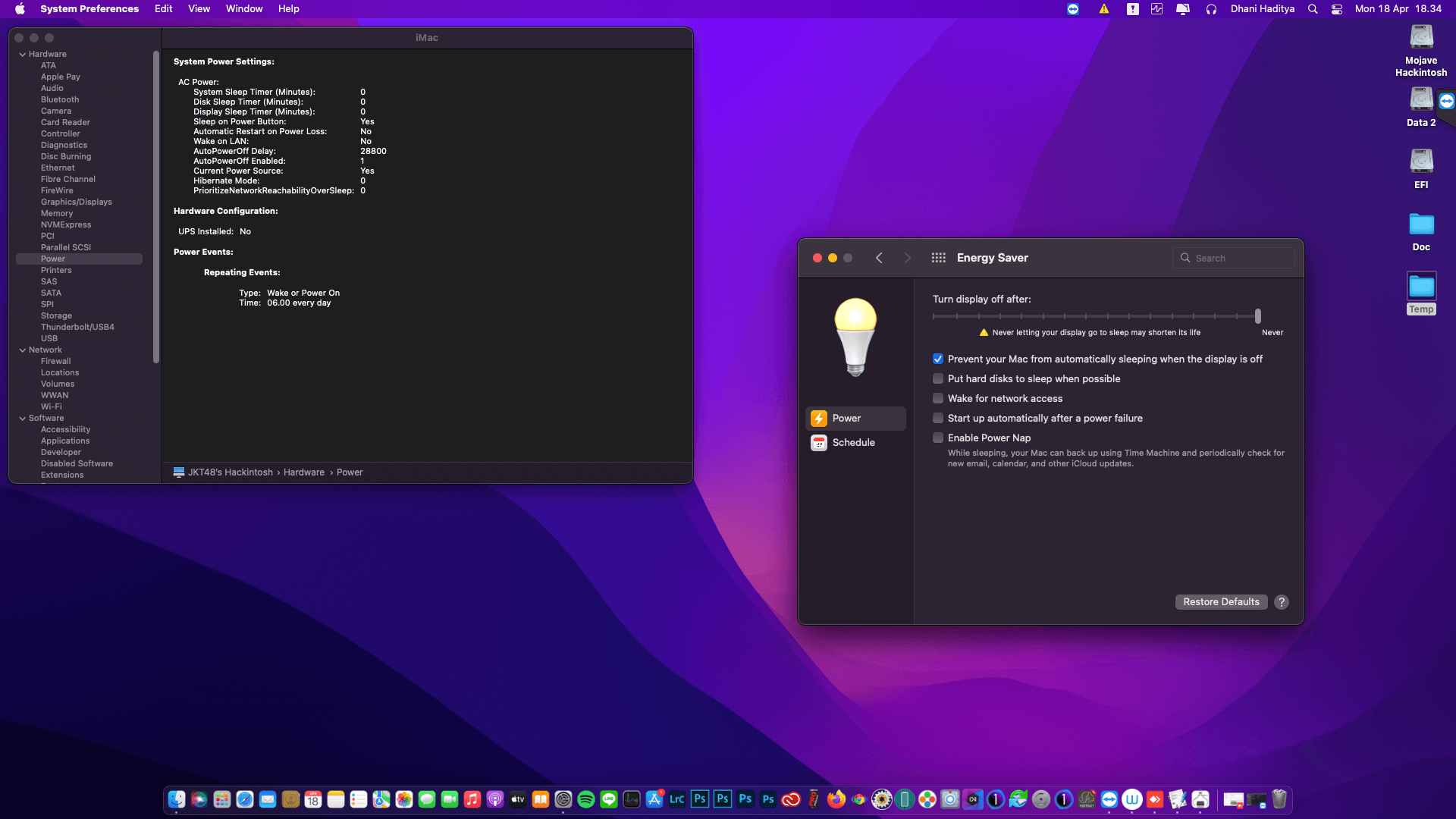Collapse the Software tree section

pyautogui.click(x=23, y=419)
